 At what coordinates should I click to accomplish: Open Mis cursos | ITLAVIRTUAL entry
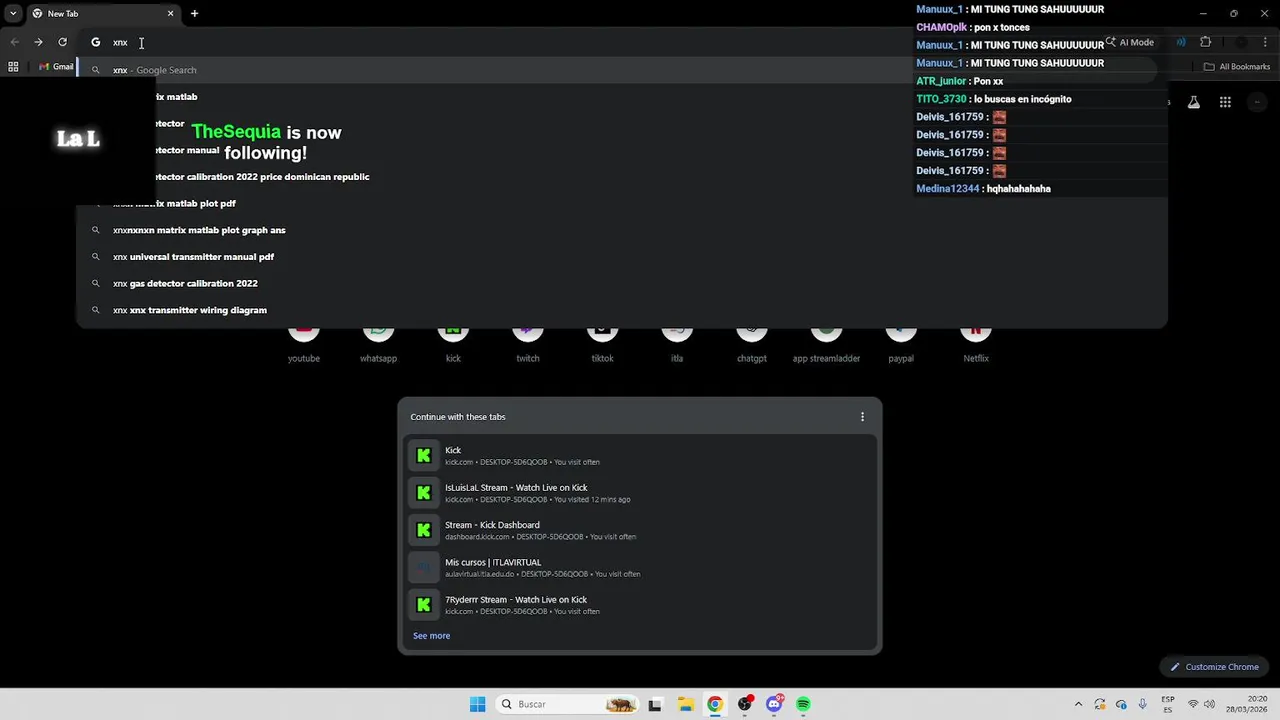click(x=640, y=567)
